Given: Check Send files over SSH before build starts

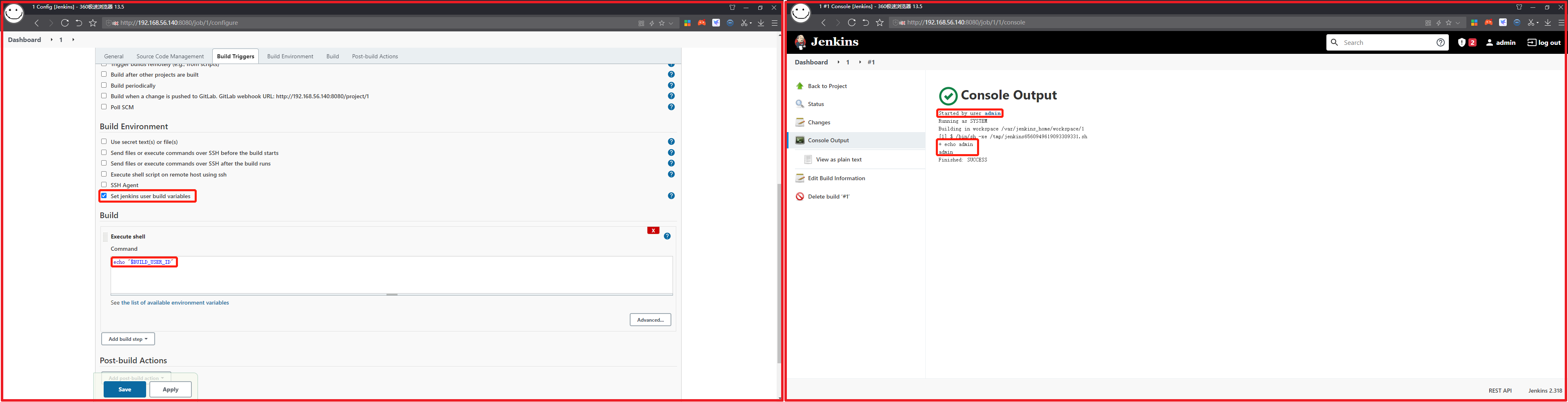Looking at the screenshot, I should pyautogui.click(x=104, y=152).
